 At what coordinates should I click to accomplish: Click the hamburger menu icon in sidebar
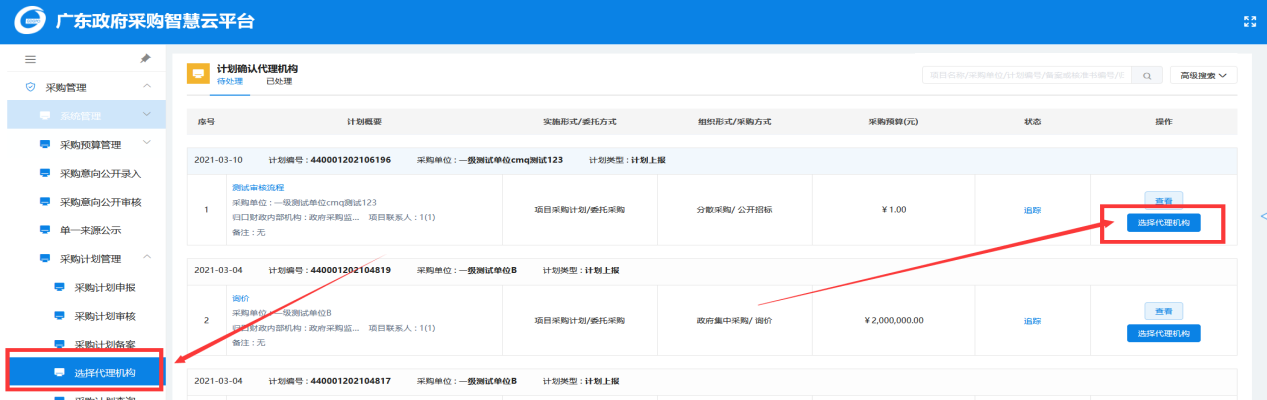[30, 60]
